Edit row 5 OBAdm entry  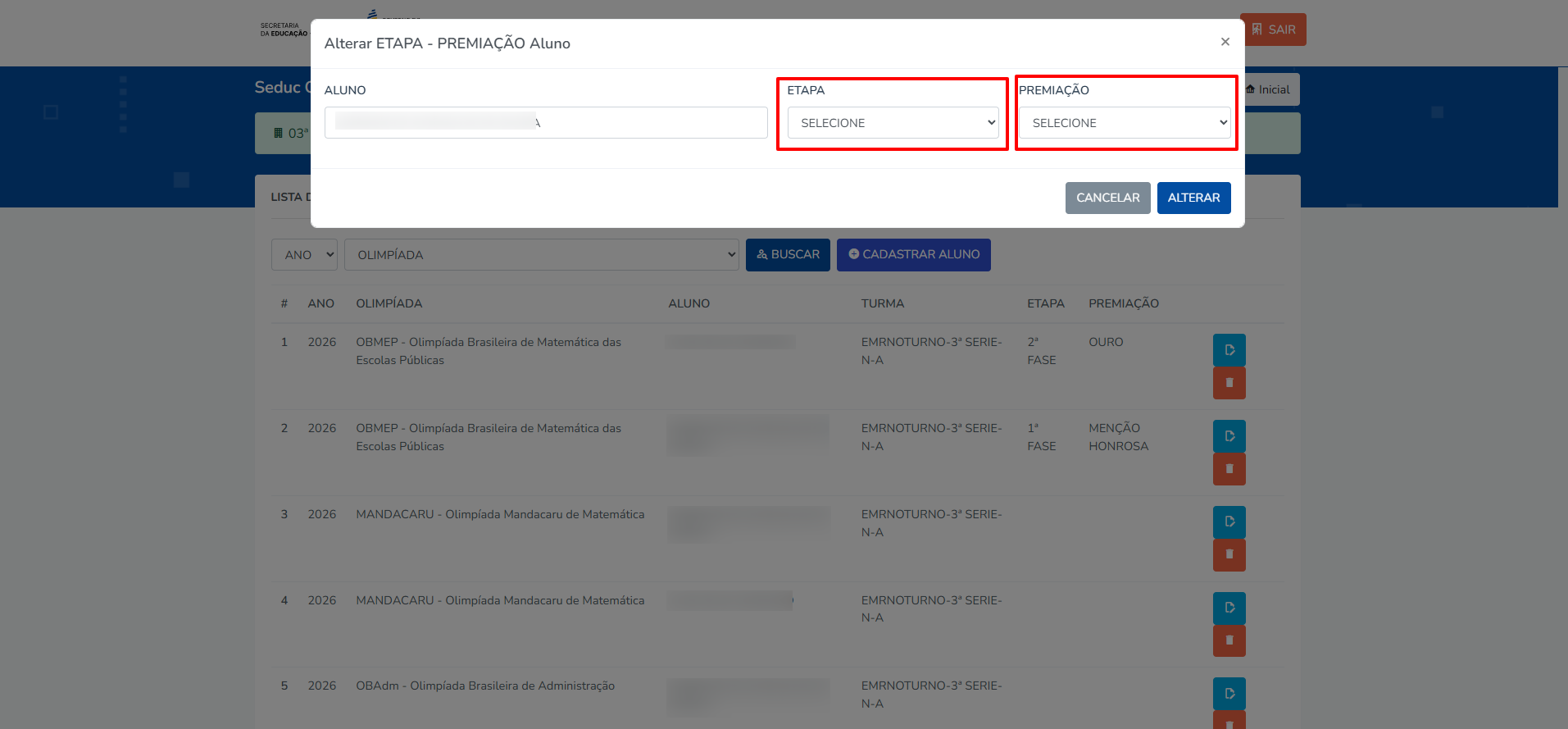coord(1229,694)
